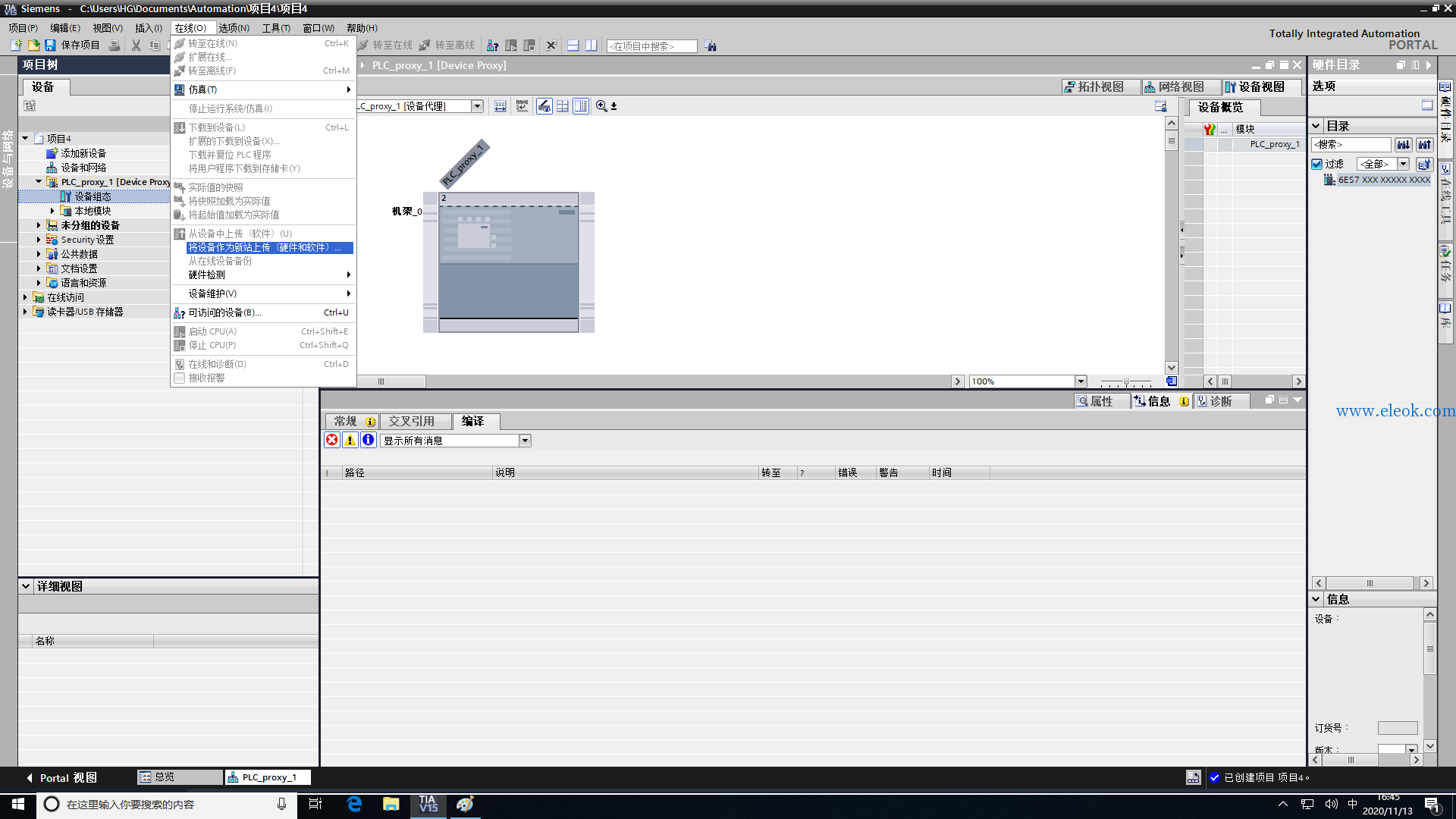Click the cross-connection (cross X) toolbar icon
1456x819 pixels.
click(x=551, y=45)
